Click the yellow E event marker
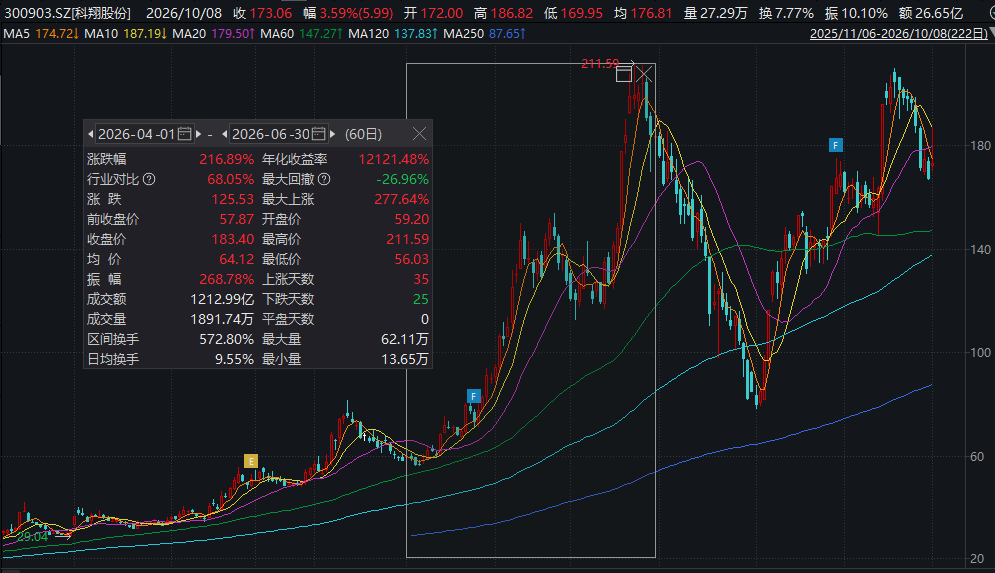This screenshot has width=995, height=573. (x=251, y=461)
